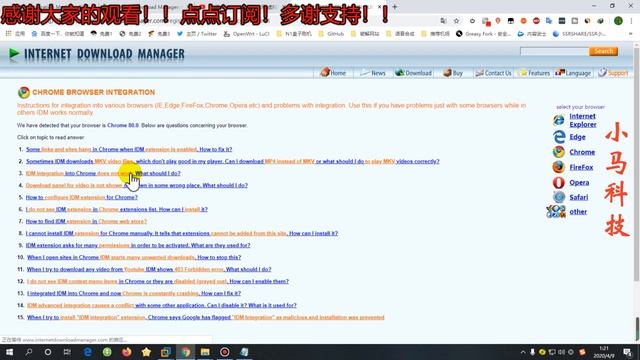Open the Chrome apps grid shortcut
Image resolution: width=640 pixels, height=360 pixels.
click(x=16, y=34)
